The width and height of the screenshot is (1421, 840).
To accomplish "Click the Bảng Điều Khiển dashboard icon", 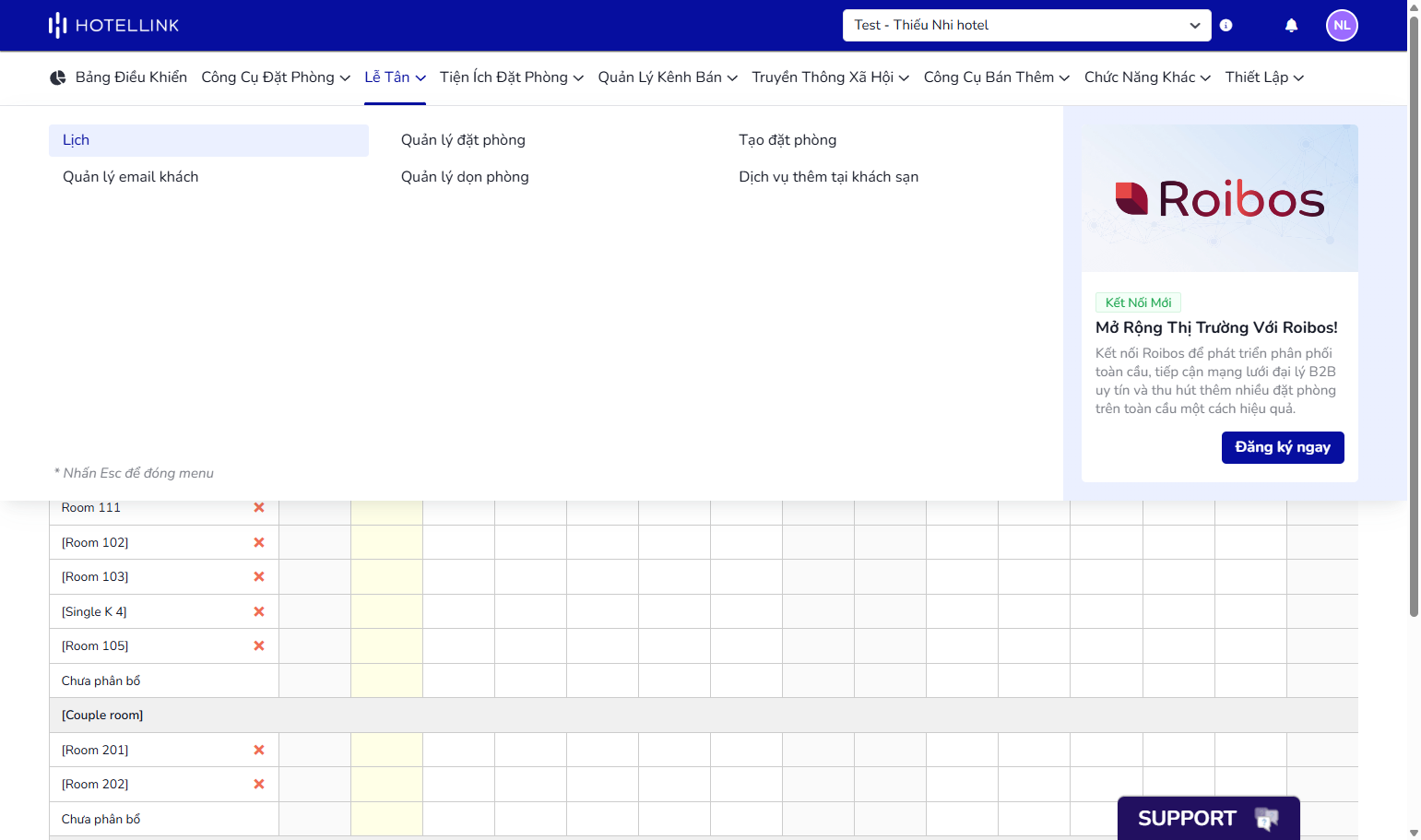I will click(x=58, y=77).
